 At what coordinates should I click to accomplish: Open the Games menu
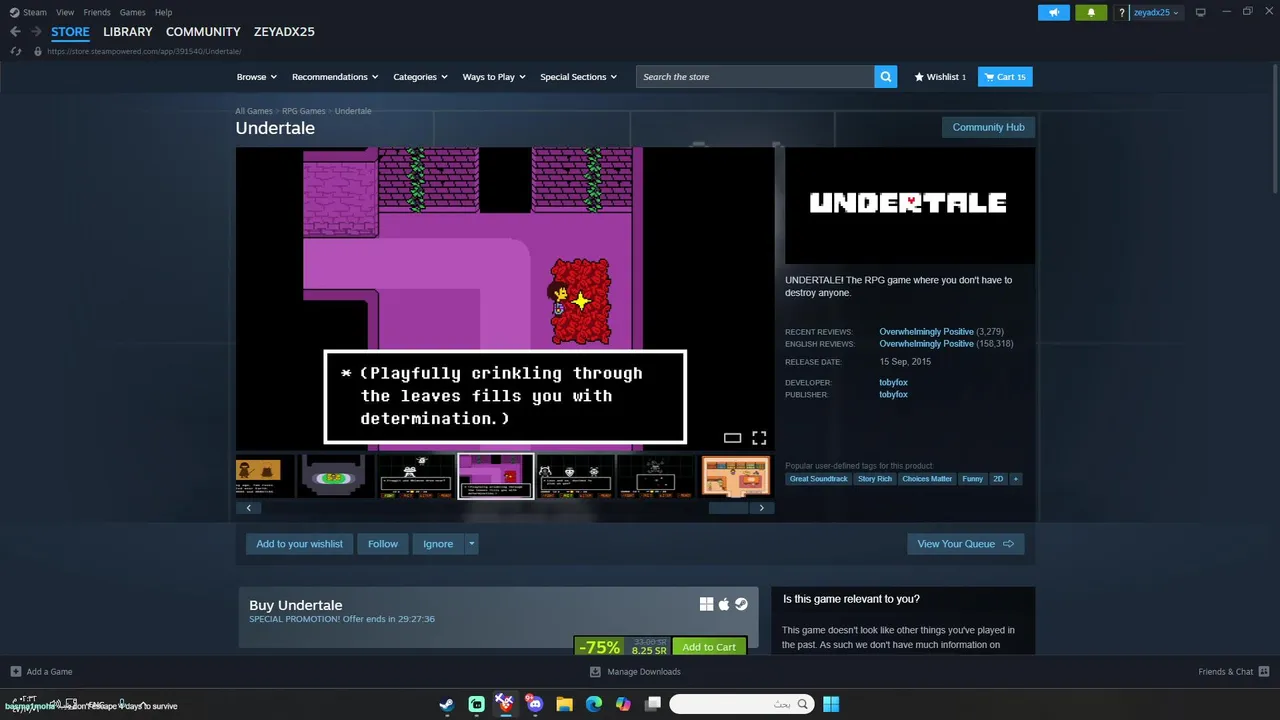click(x=132, y=12)
